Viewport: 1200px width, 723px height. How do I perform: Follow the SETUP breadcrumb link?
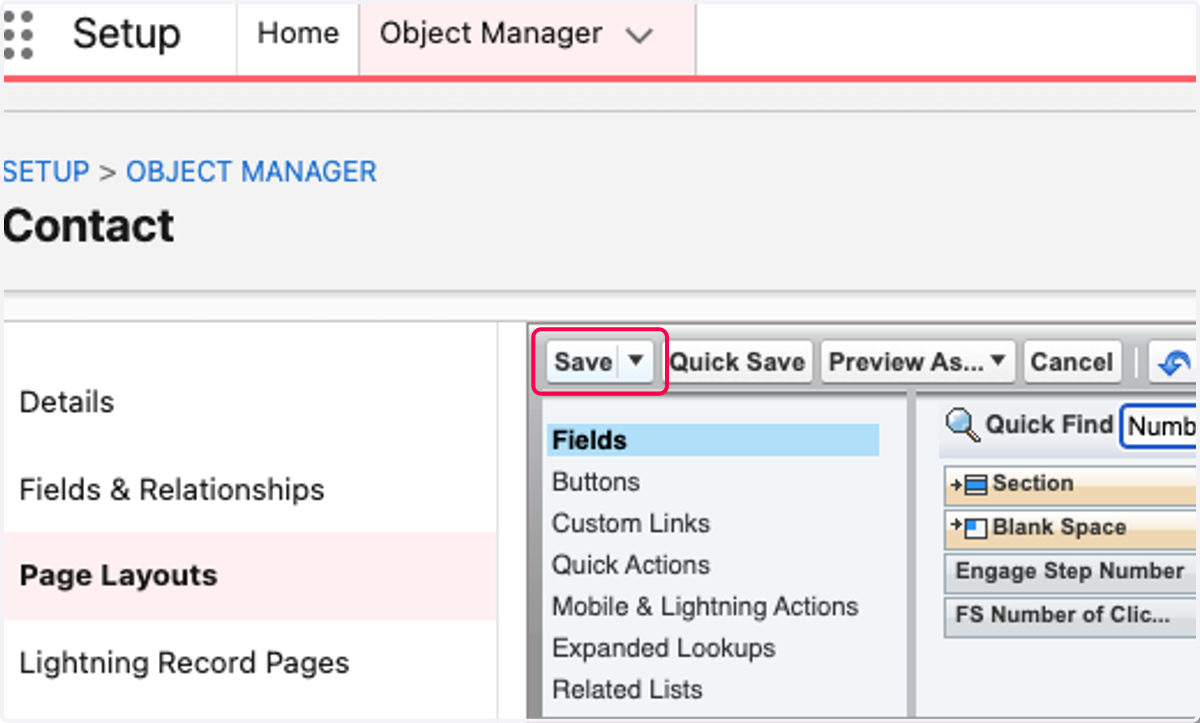(45, 172)
